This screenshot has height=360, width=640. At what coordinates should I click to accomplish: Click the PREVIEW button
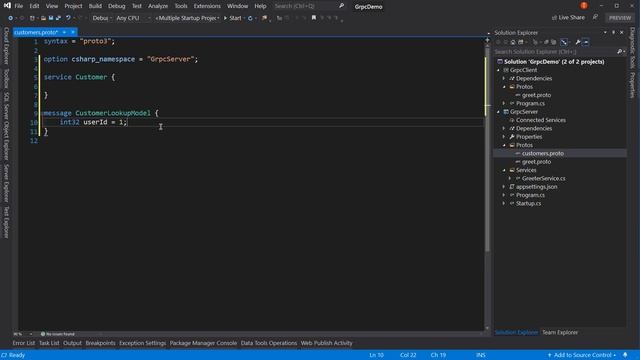pyautogui.click(x=620, y=18)
